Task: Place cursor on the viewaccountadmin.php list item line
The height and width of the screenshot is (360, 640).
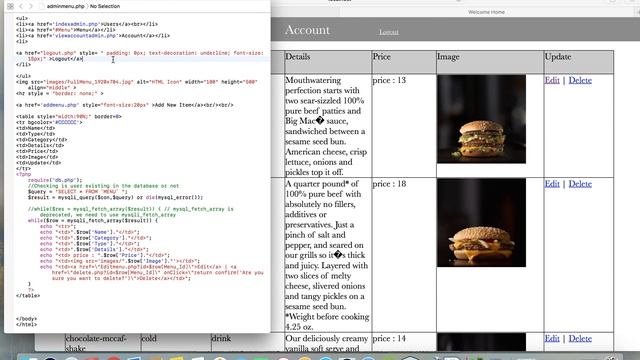Action: [93, 36]
